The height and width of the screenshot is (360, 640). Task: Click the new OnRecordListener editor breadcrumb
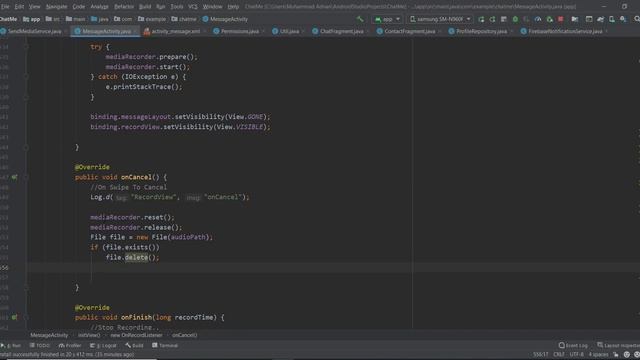(136, 335)
